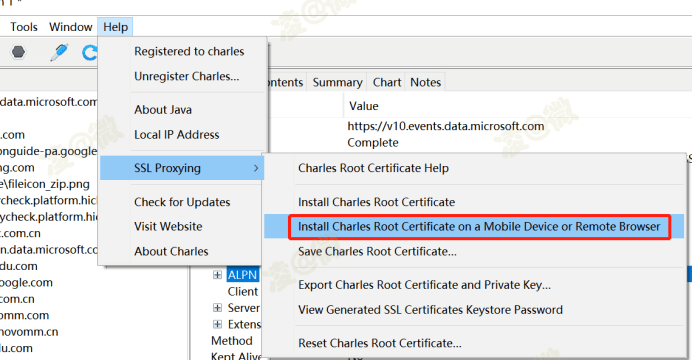
Task: Select Install Charles Root Certificate
Action: coord(376,202)
